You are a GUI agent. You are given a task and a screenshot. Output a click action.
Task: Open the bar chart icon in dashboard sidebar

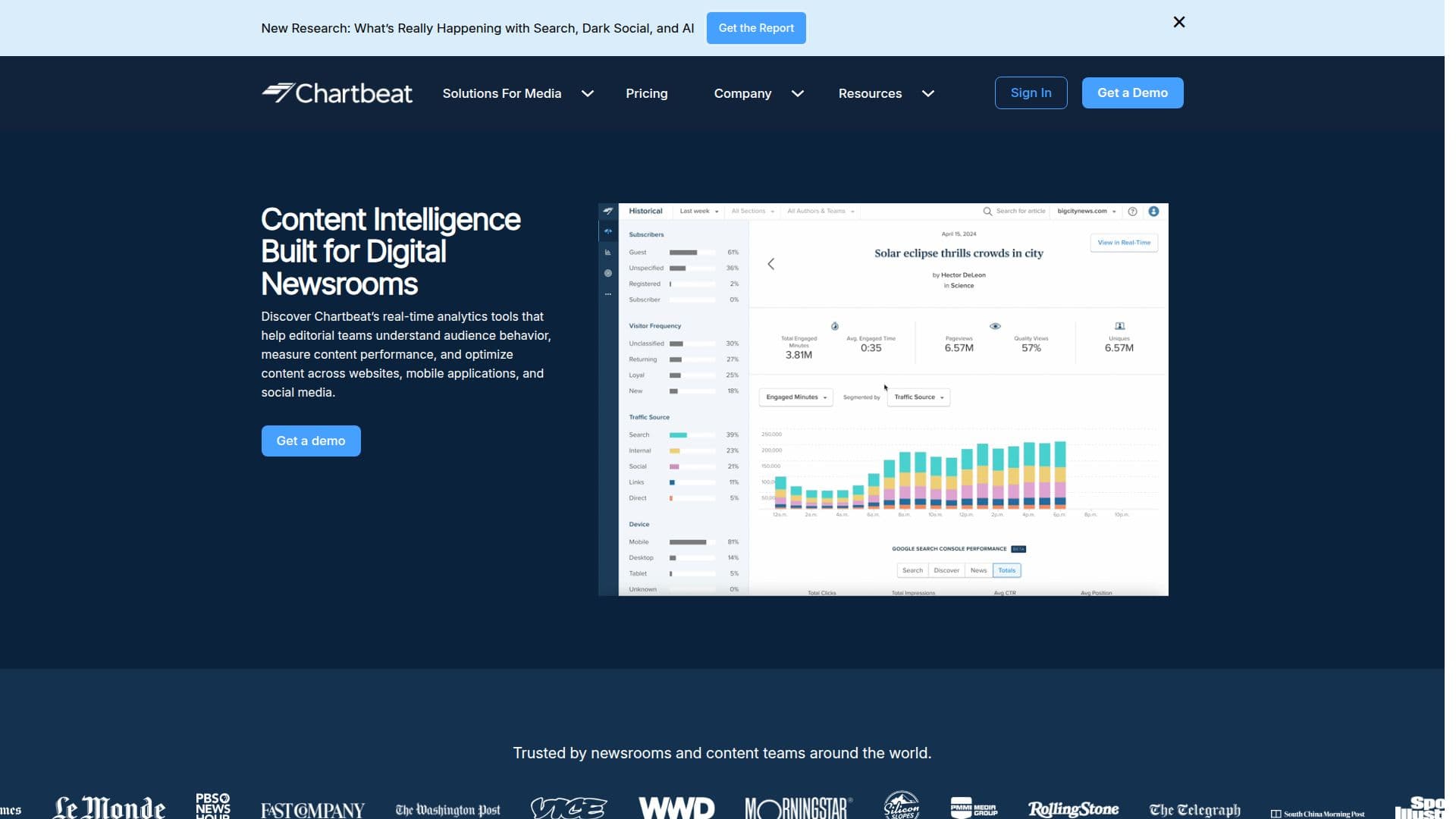click(x=607, y=253)
